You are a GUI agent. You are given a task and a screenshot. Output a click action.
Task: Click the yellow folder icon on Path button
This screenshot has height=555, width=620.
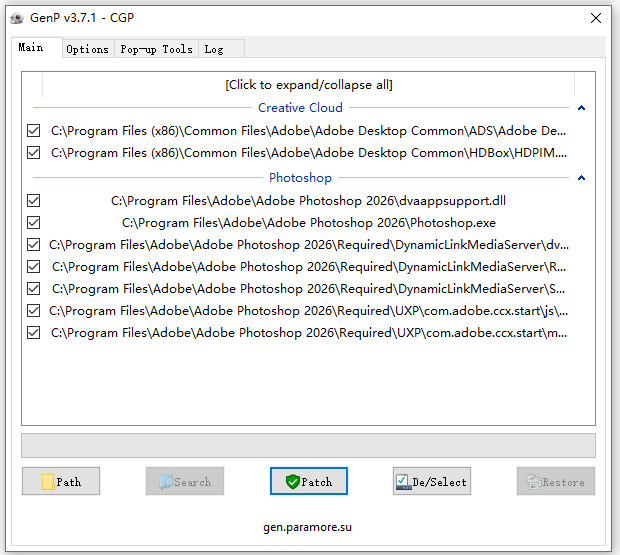click(x=48, y=482)
